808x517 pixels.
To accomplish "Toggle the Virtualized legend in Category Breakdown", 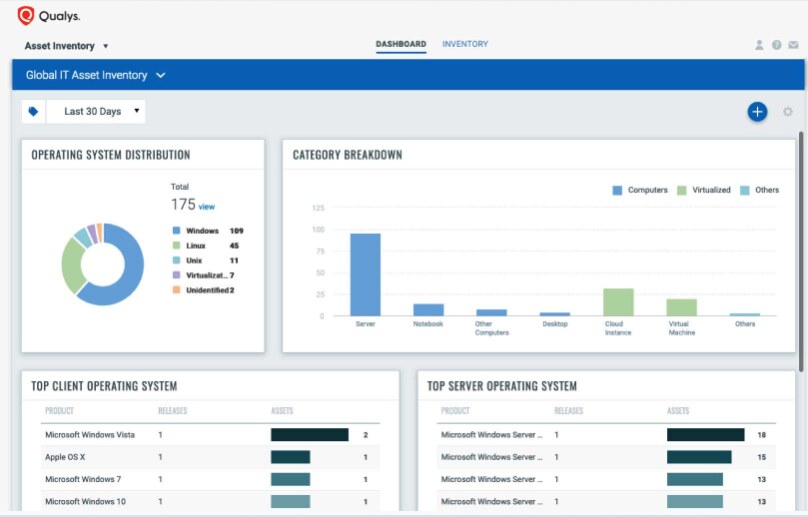I will [x=704, y=190].
